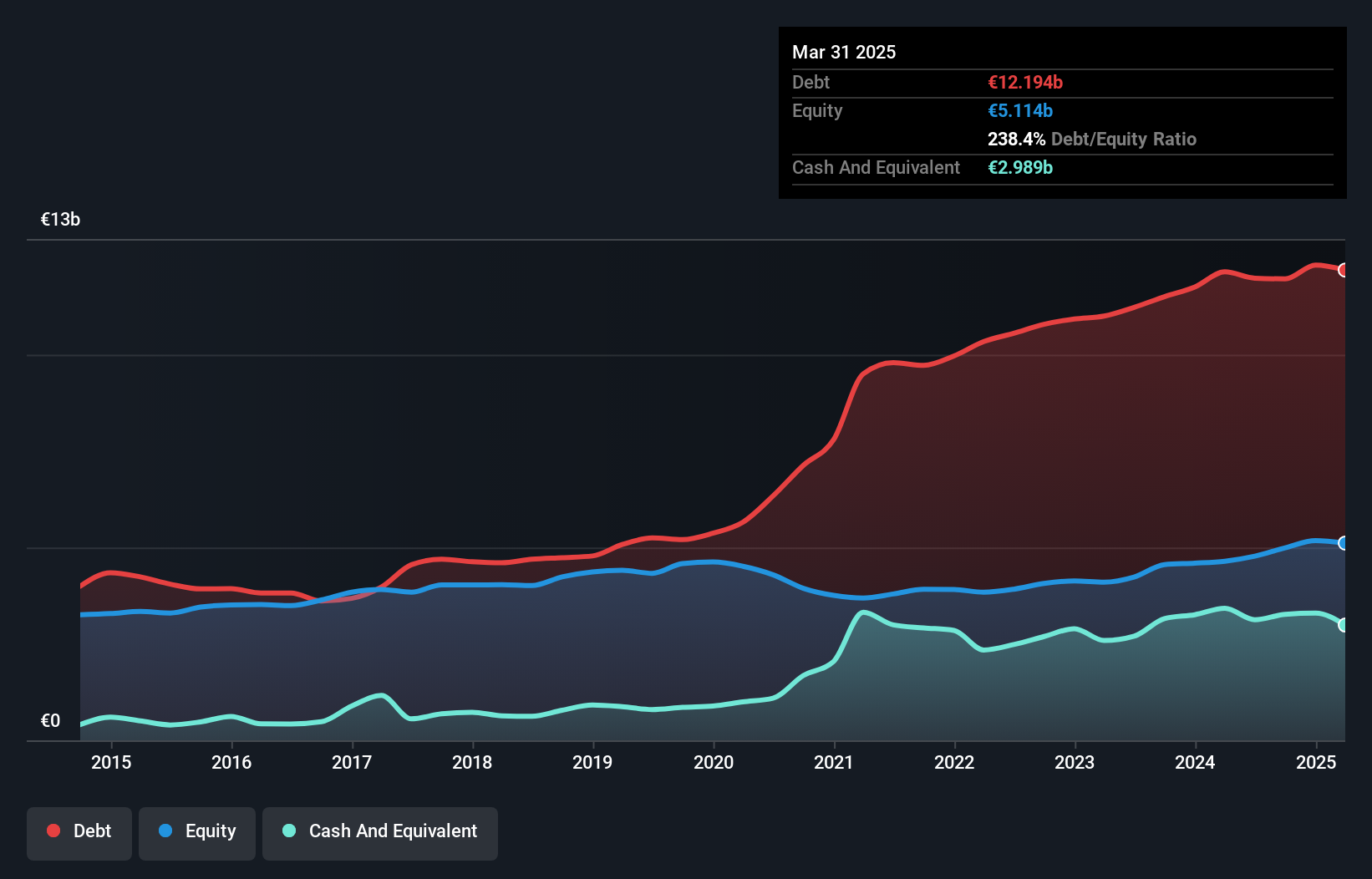Expand the Mar 31 2025 tooltip panel

844,52
